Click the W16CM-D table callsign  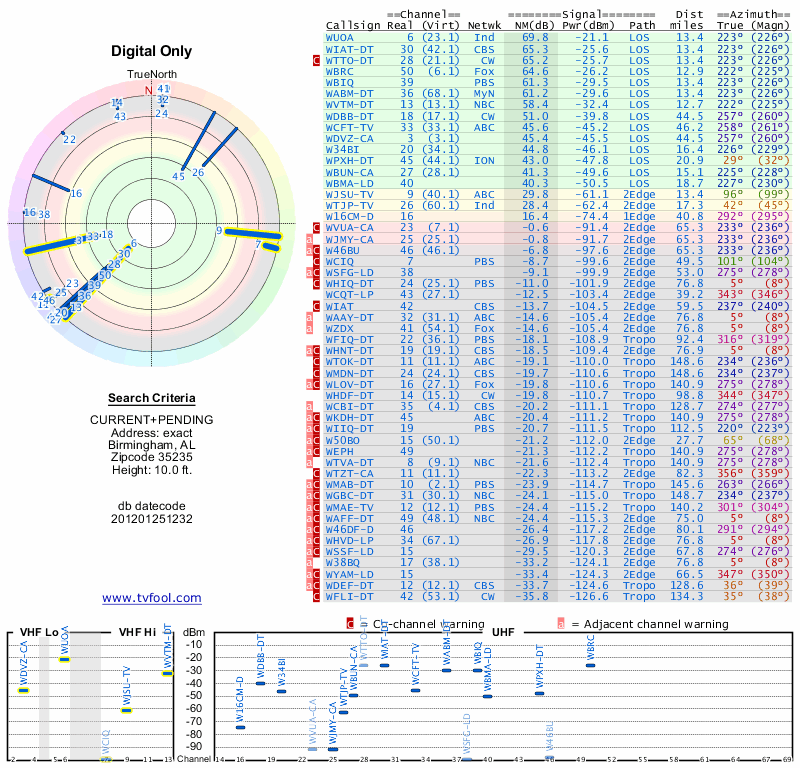point(349,217)
